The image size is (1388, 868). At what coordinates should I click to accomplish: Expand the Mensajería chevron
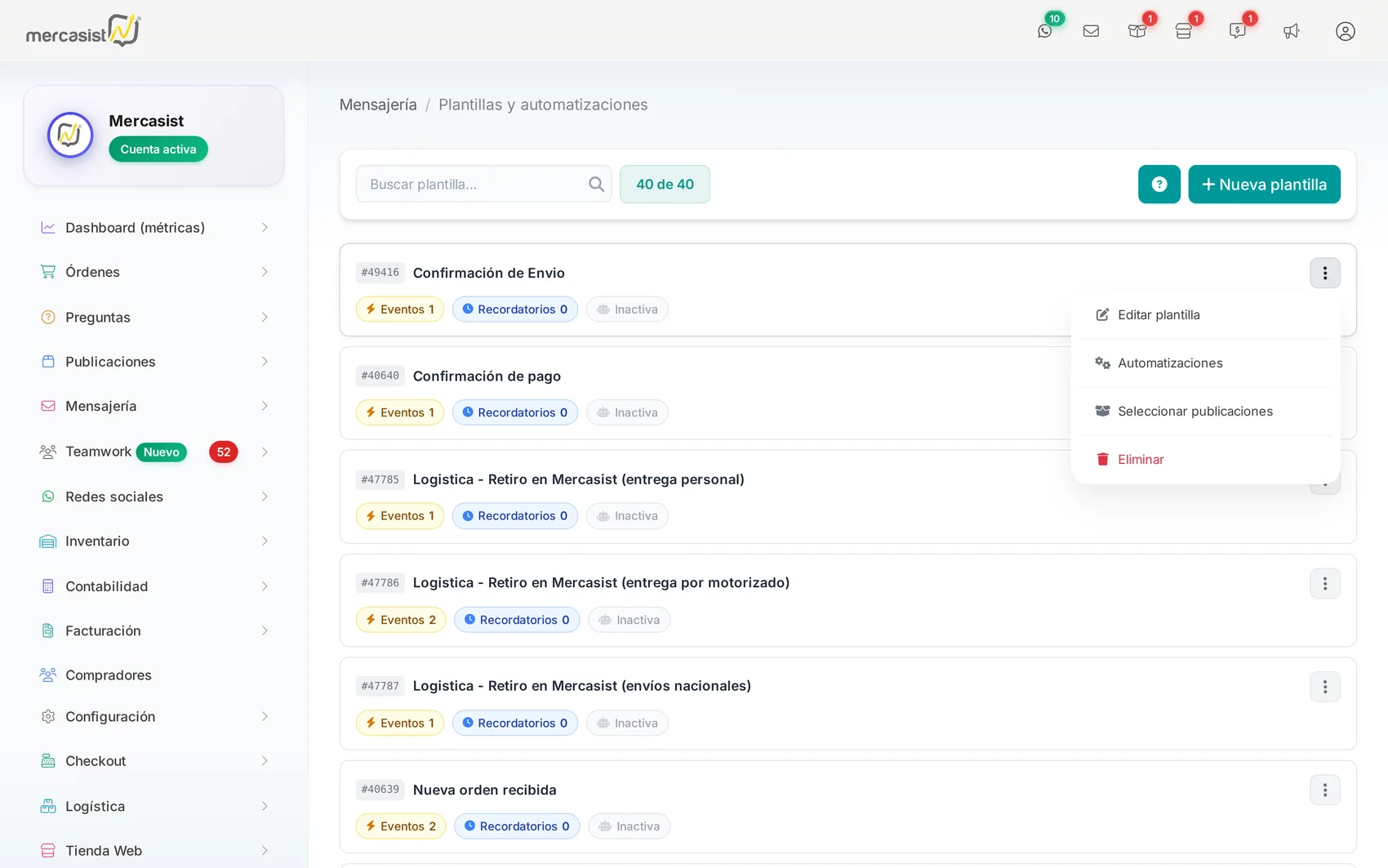pyautogui.click(x=265, y=406)
